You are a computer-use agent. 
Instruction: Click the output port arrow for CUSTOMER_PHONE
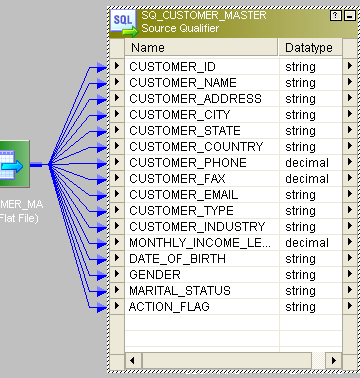click(350, 162)
